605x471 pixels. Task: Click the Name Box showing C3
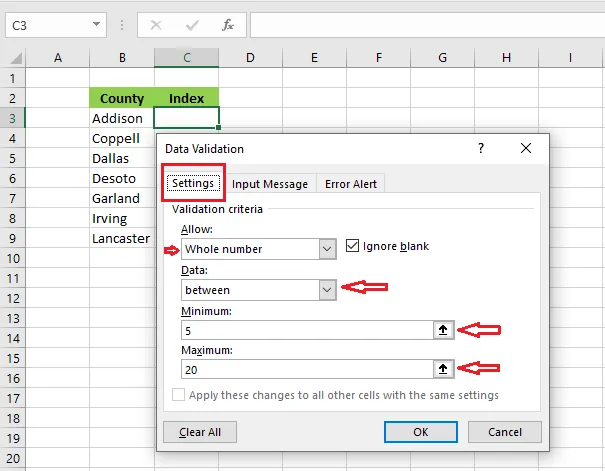point(49,25)
